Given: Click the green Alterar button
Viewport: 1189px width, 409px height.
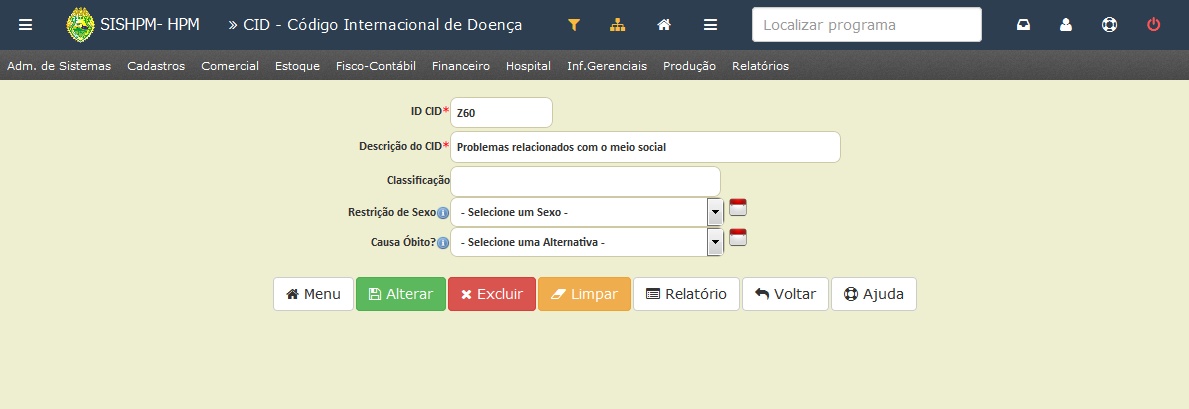Looking at the screenshot, I should click(401, 294).
